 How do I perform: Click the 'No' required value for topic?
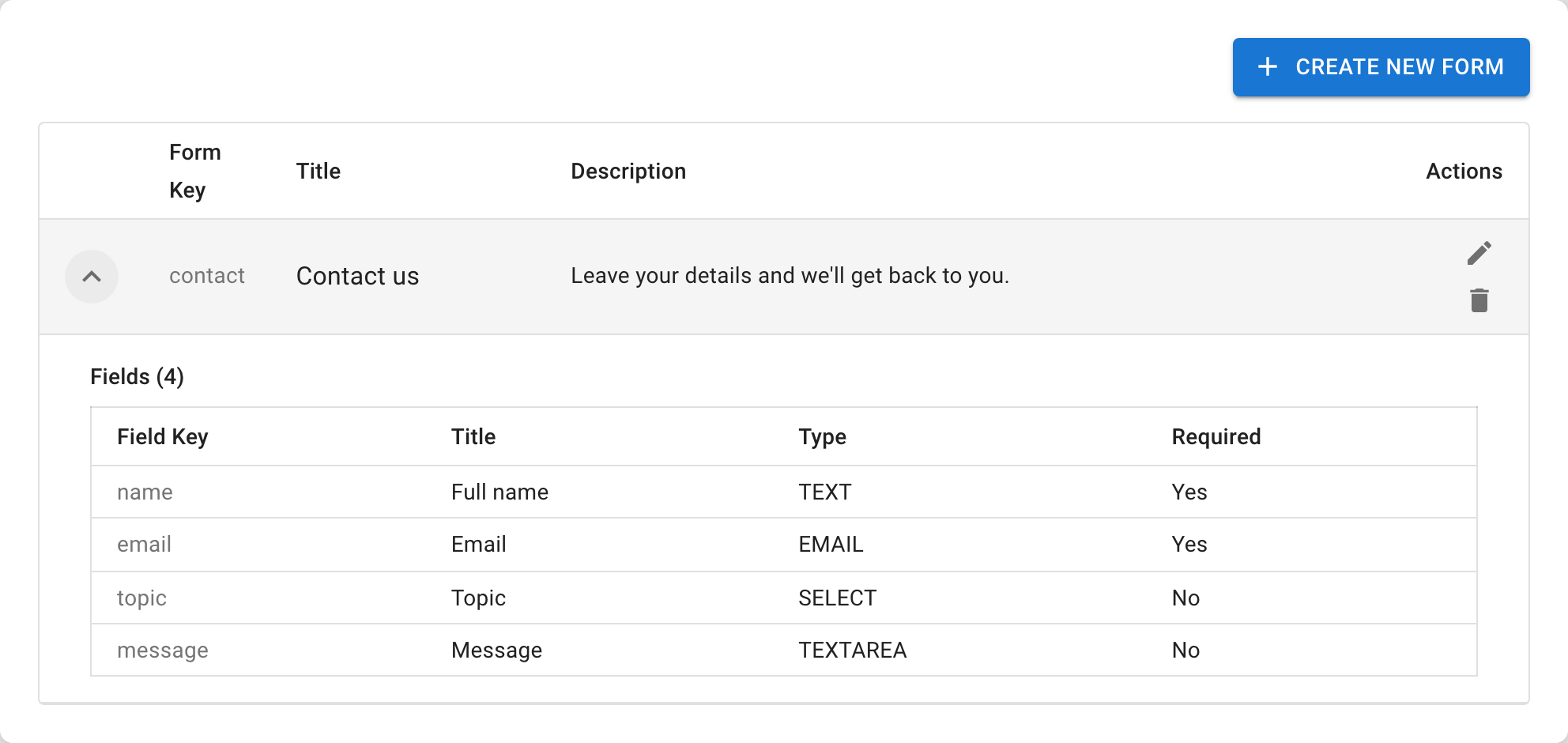[1185, 598]
